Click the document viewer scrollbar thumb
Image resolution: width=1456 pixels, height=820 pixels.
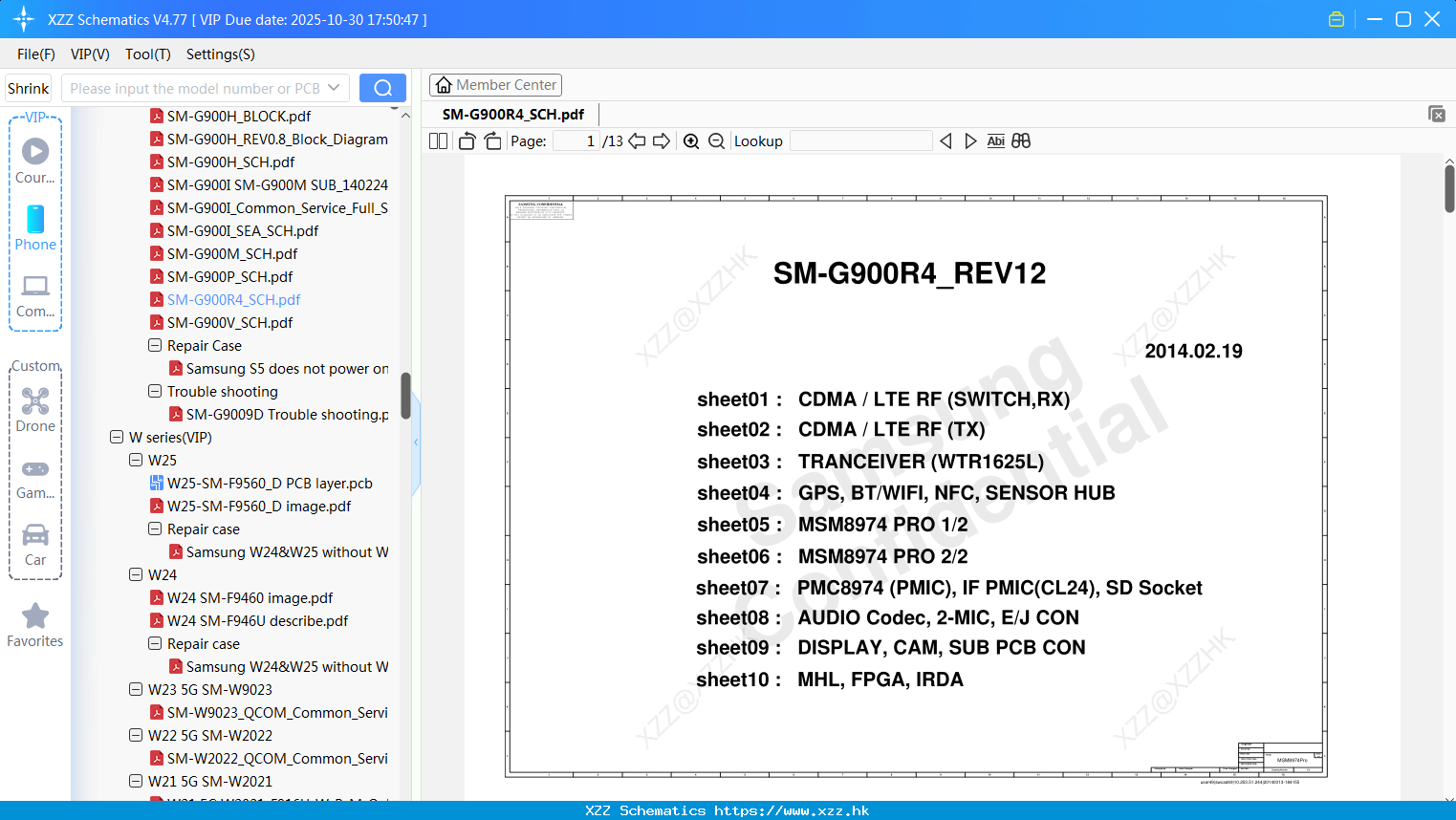click(1449, 188)
